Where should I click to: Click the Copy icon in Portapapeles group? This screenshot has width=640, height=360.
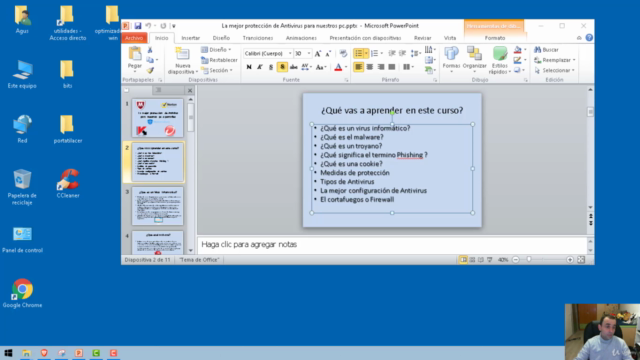point(150,60)
